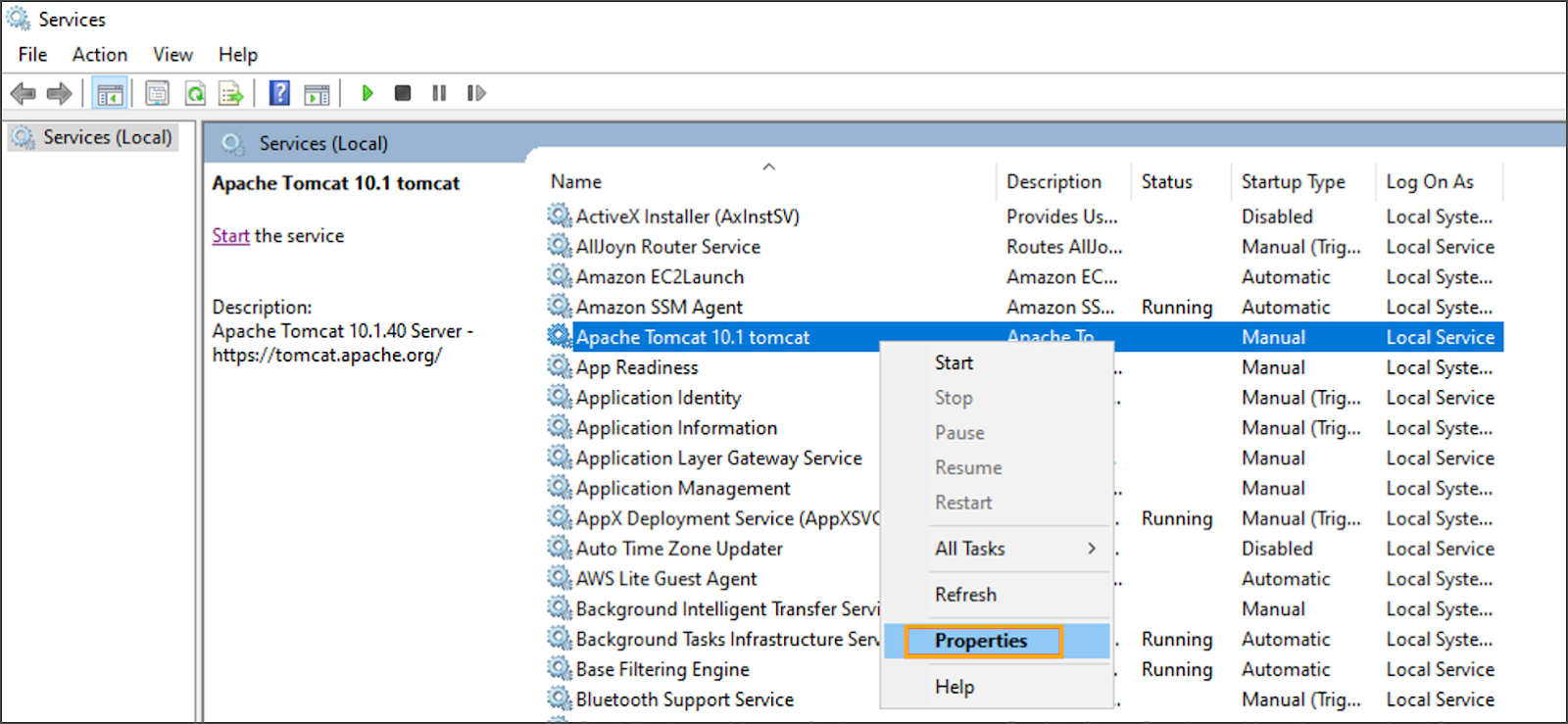Choose Properties from the context menu
This screenshot has width=1568, height=724.
coord(981,641)
